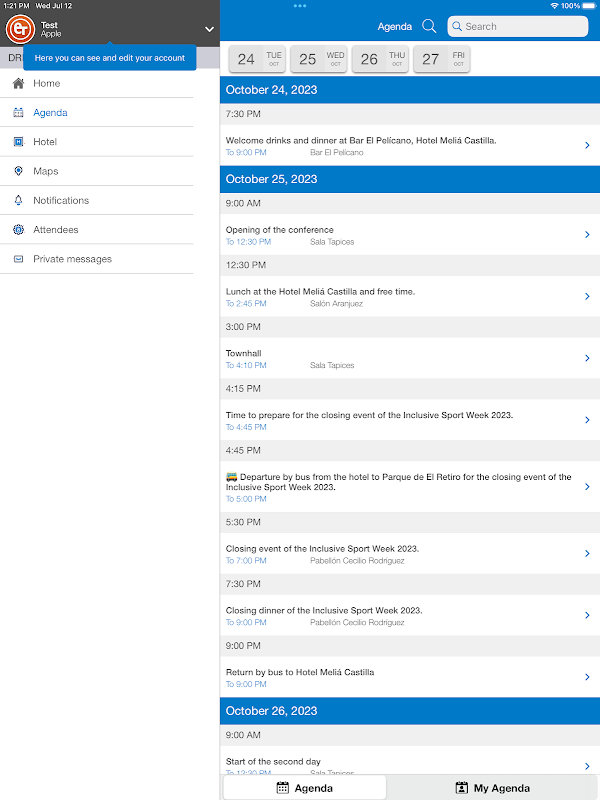Expand the account dropdown chevron
The width and height of the screenshot is (600, 800).
tap(209, 30)
